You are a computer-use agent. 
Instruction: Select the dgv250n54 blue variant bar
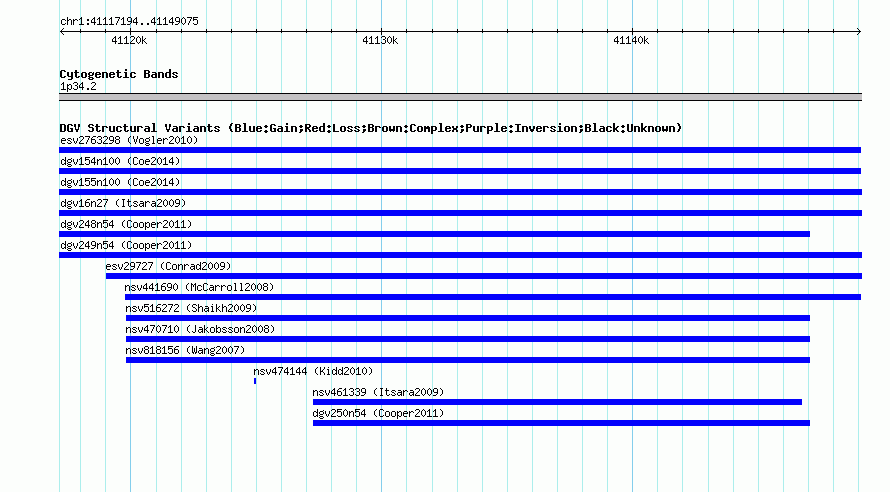click(x=561, y=423)
